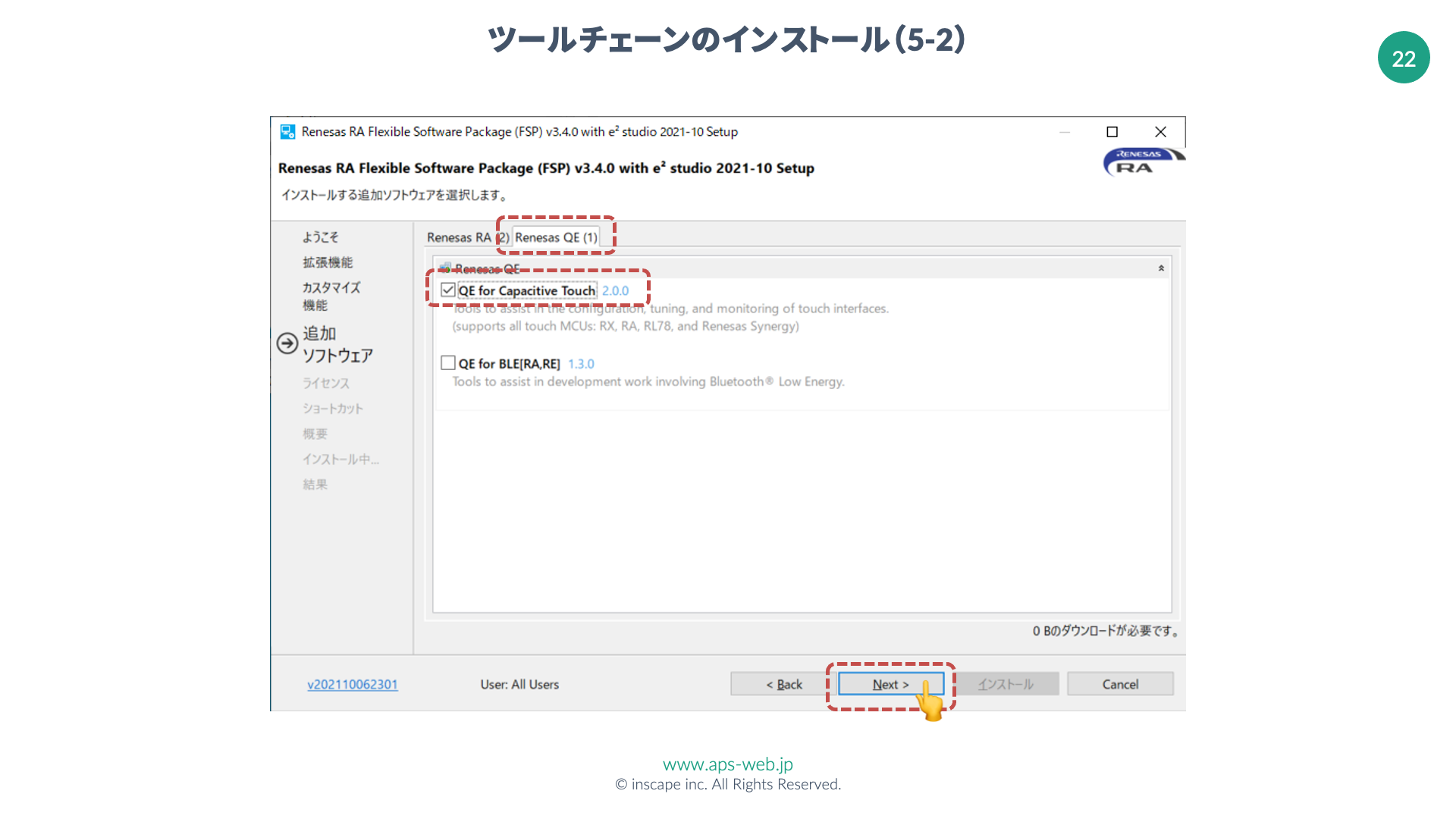This screenshot has height=819, width=1456.
Task: Click the QE for Capacitive Touch label
Action: [527, 291]
